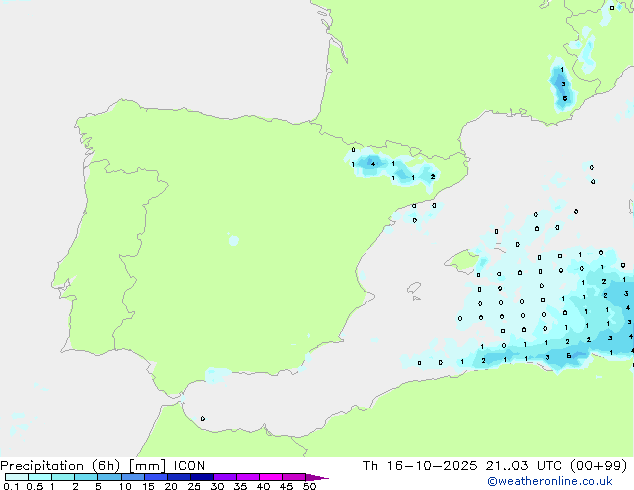Select the legend swatch between 20 and 25
634x490 pixels.
point(179,477)
